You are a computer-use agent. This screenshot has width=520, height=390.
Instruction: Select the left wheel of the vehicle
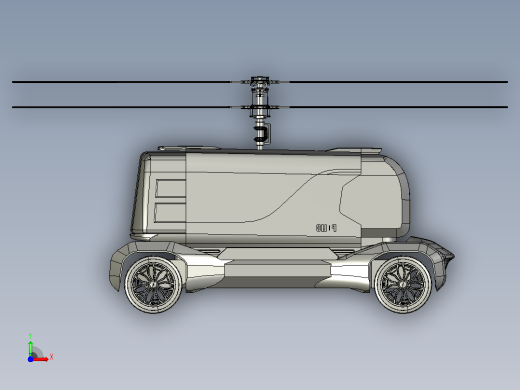(153, 284)
